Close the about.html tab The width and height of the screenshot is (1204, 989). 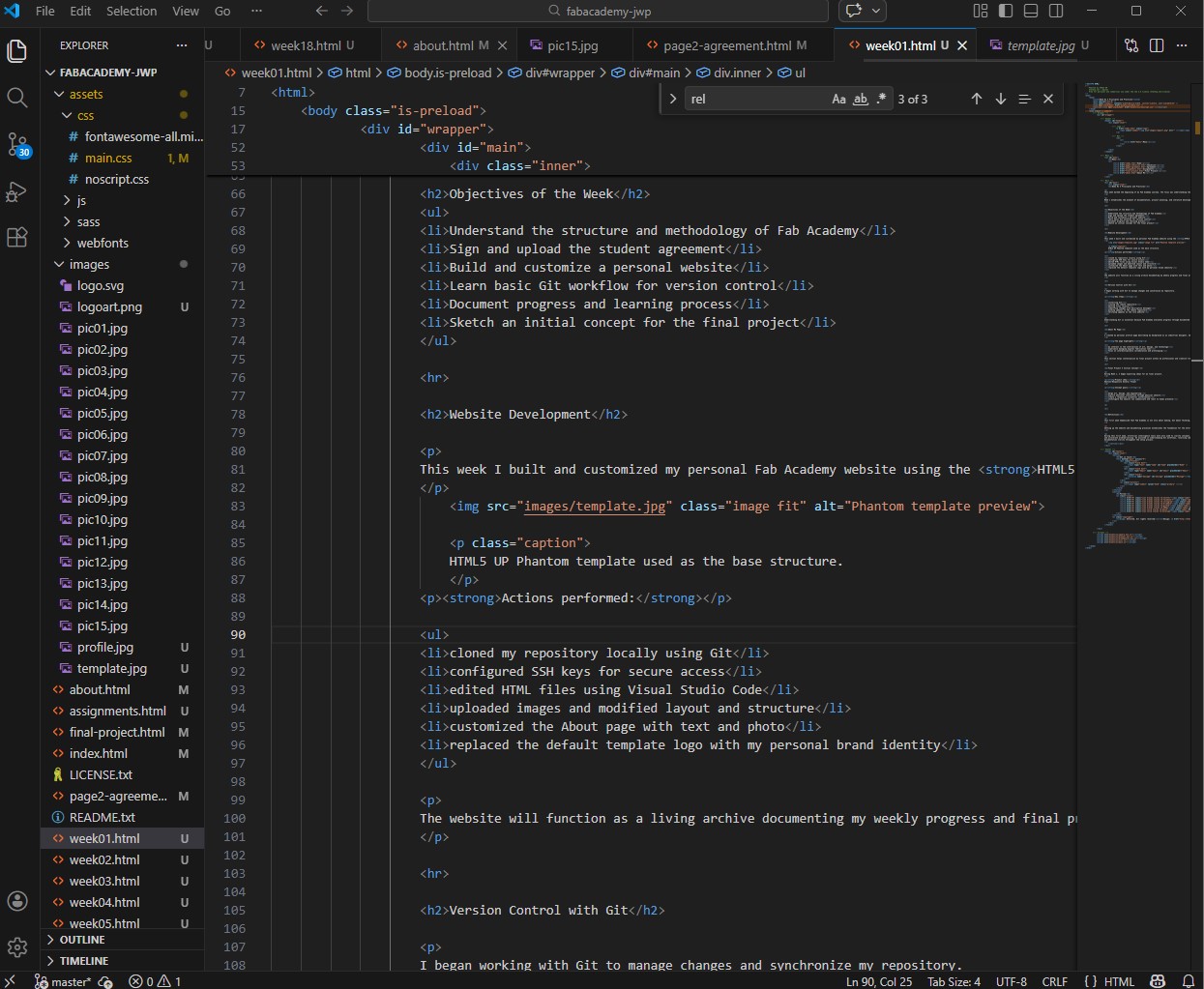point(503,45)
